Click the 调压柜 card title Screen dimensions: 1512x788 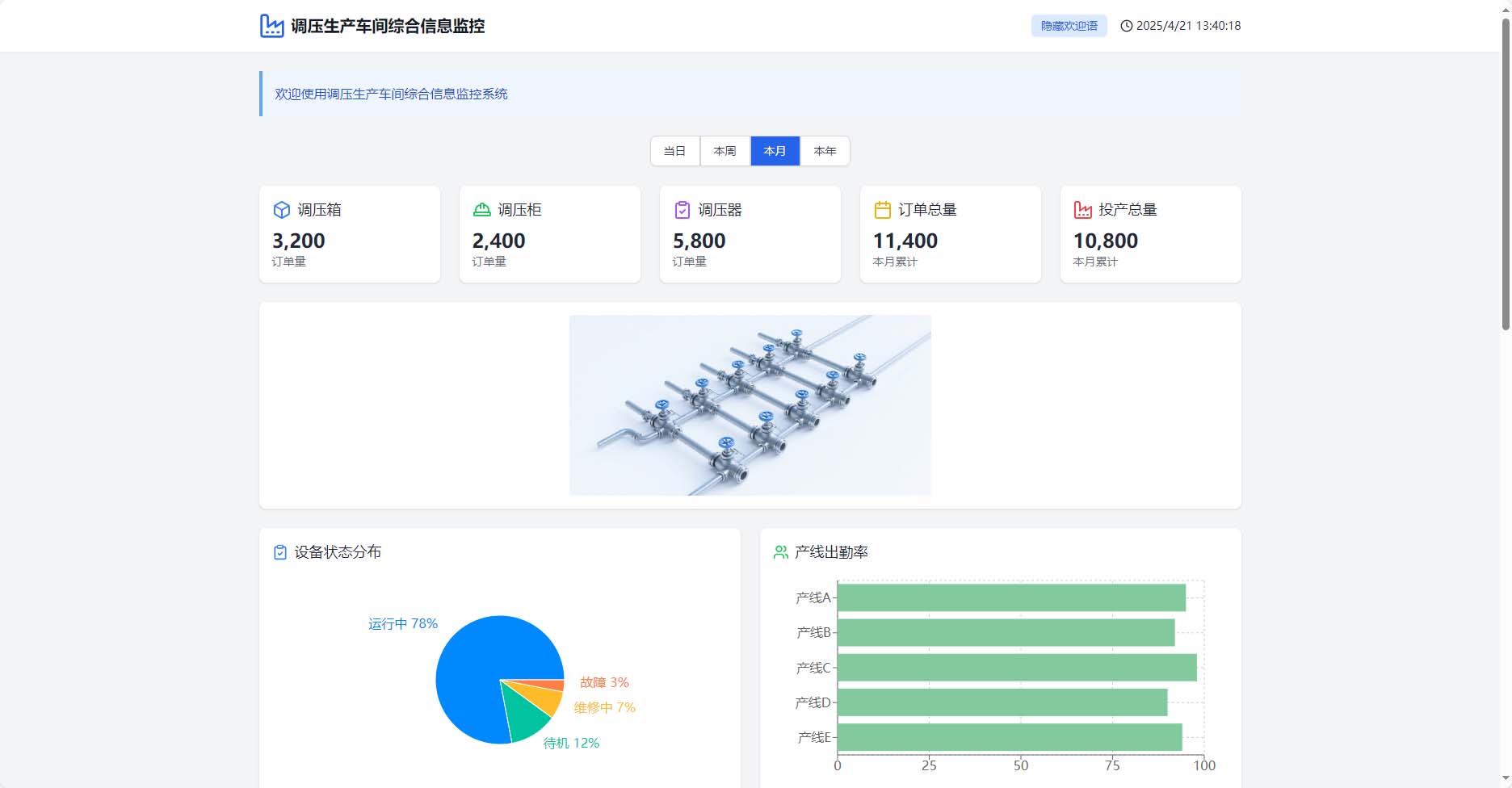[519, 210]
